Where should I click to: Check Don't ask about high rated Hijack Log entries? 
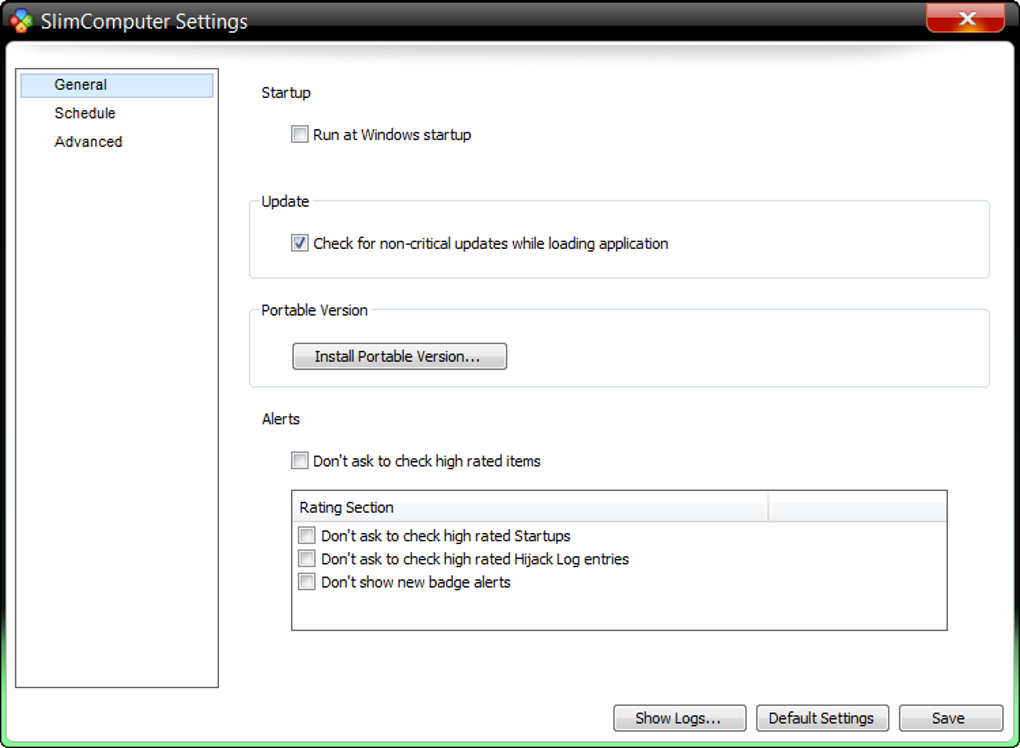[x=306, y=559]
